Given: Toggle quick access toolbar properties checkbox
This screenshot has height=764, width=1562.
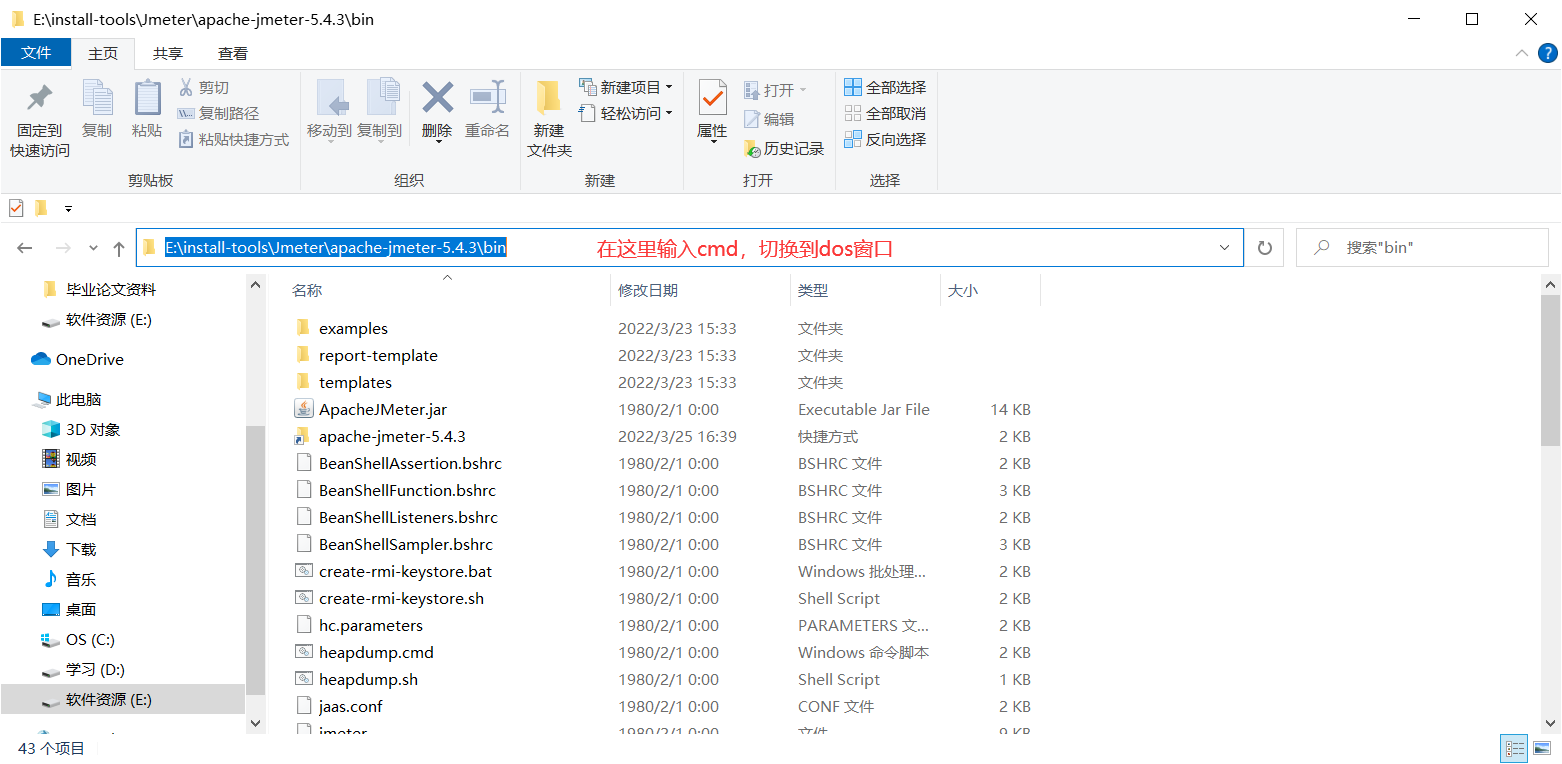Looking at the screenshot, I should (x=16, y=208).
